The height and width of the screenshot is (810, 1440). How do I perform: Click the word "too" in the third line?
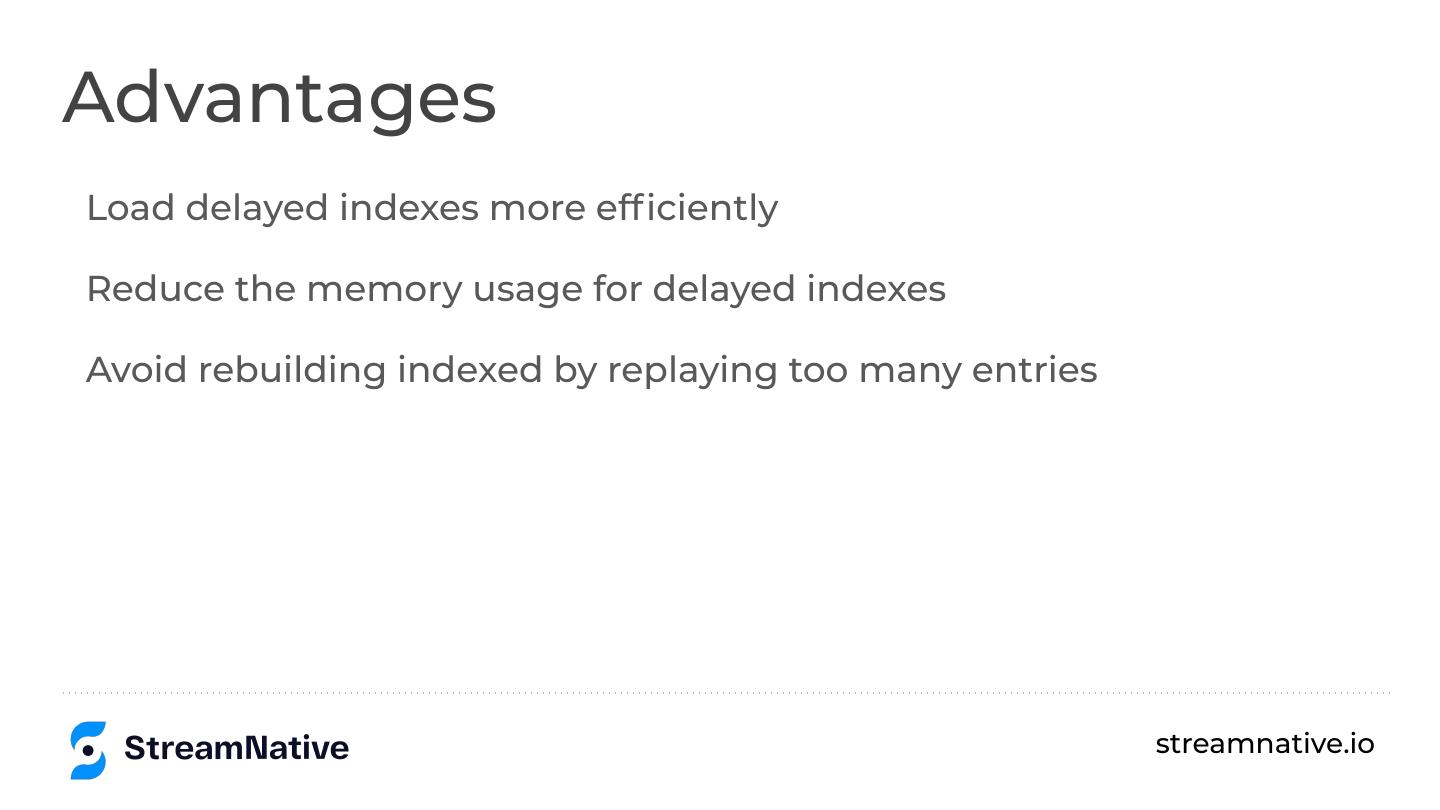coord(817,370)
